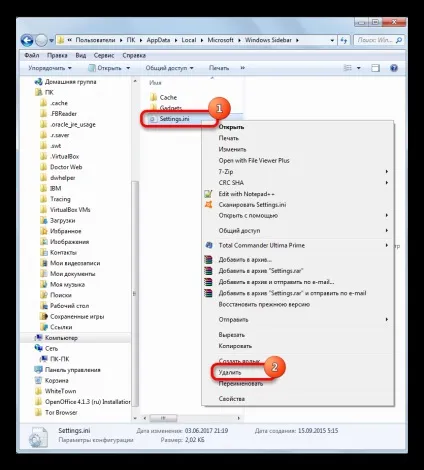This screenshot has height=470, width=424.
Task: Click navigation pane scroll up arrow
Action: tap(135, 81)
